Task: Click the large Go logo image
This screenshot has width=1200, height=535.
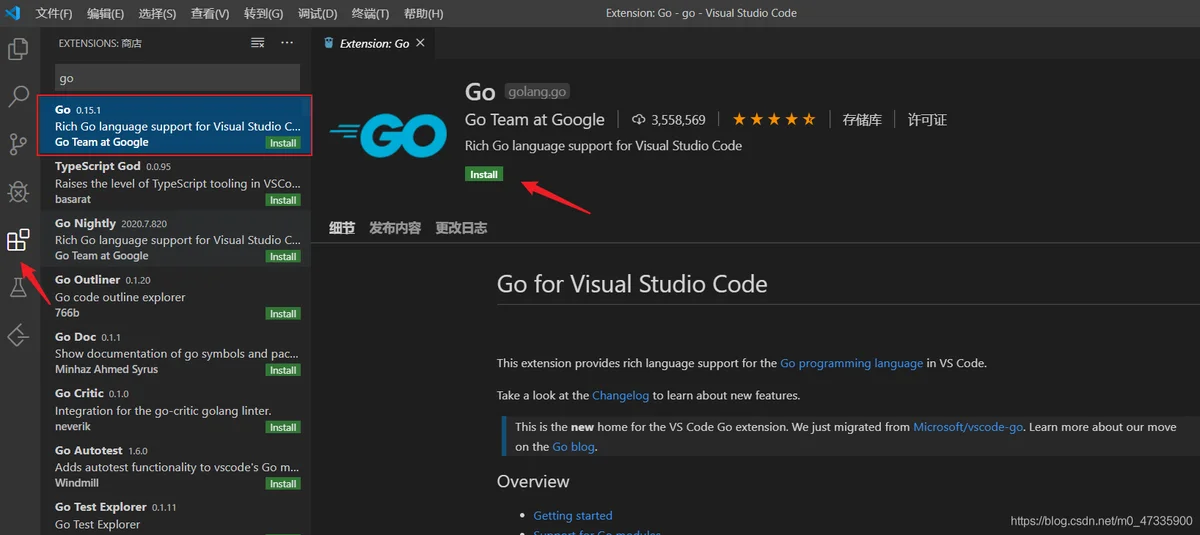Action: point(388,134)
